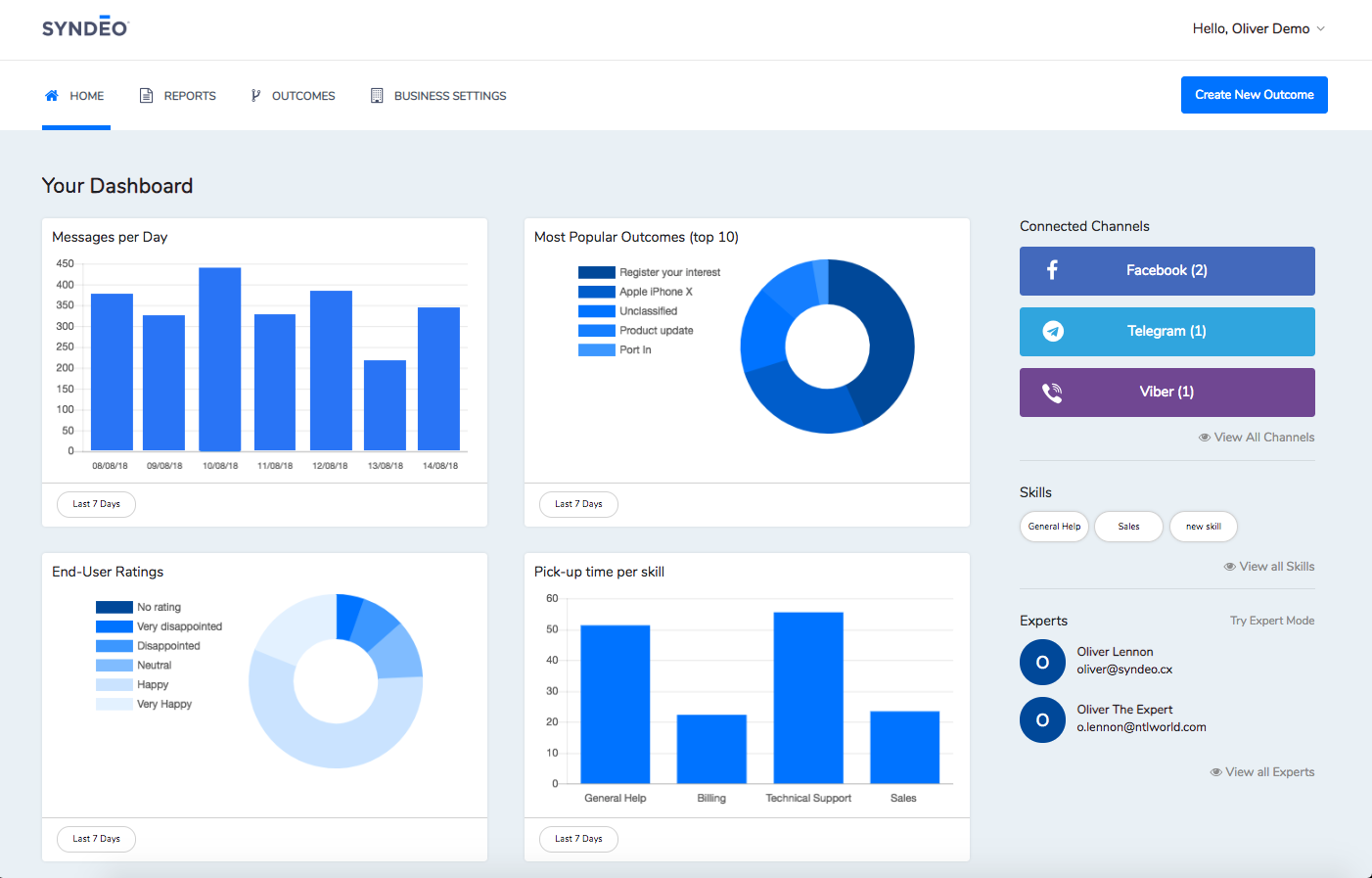Toggle Register your interest legend swatch
Viewport: 1372px width, 878px height.
click(597, 273)
